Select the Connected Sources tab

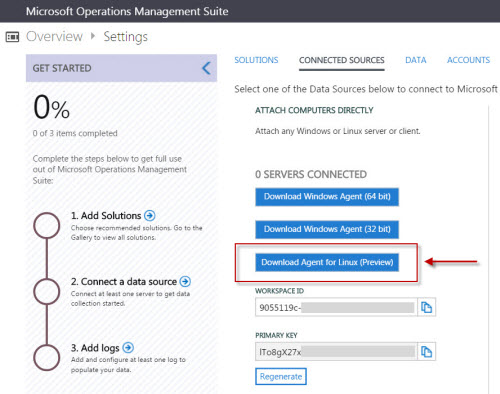coord(342,60)
